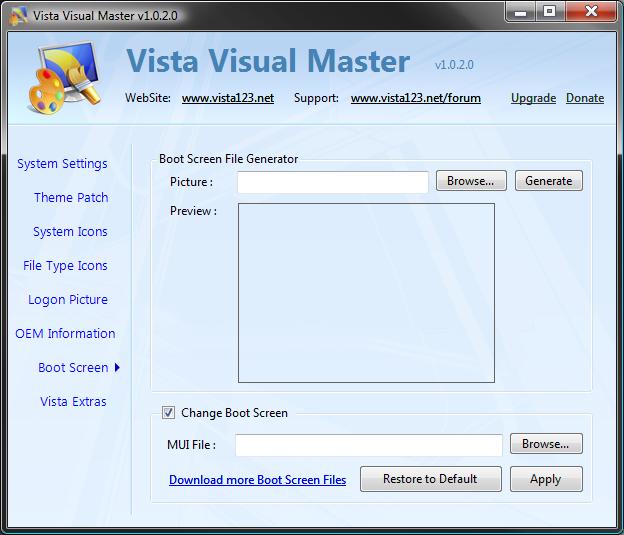Go to Theme Patch section

[x=71, y=197]
